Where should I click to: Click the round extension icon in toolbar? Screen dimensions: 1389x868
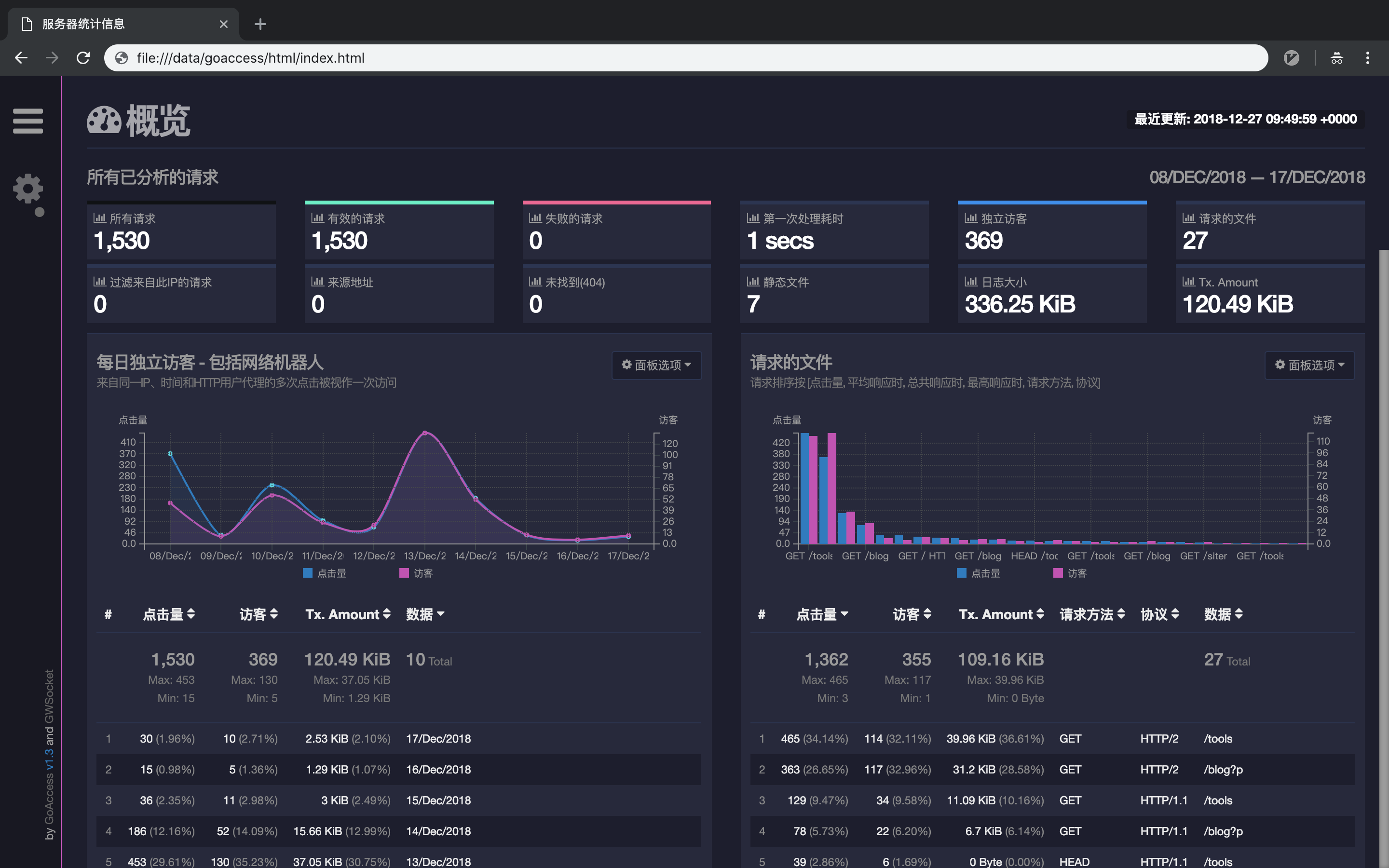(x=1292, y=58)
